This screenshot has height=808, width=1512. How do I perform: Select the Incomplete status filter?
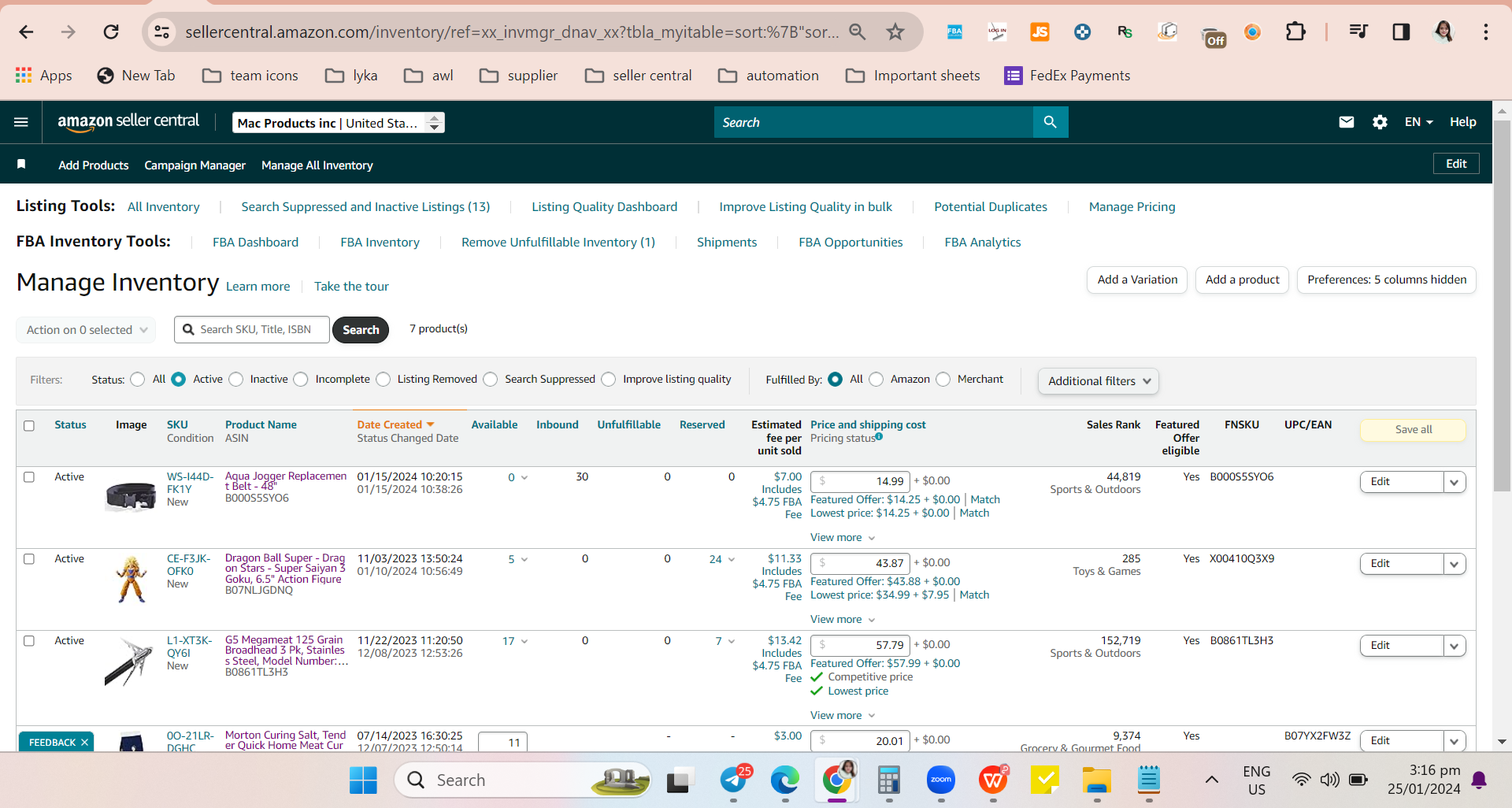[301, 380]
